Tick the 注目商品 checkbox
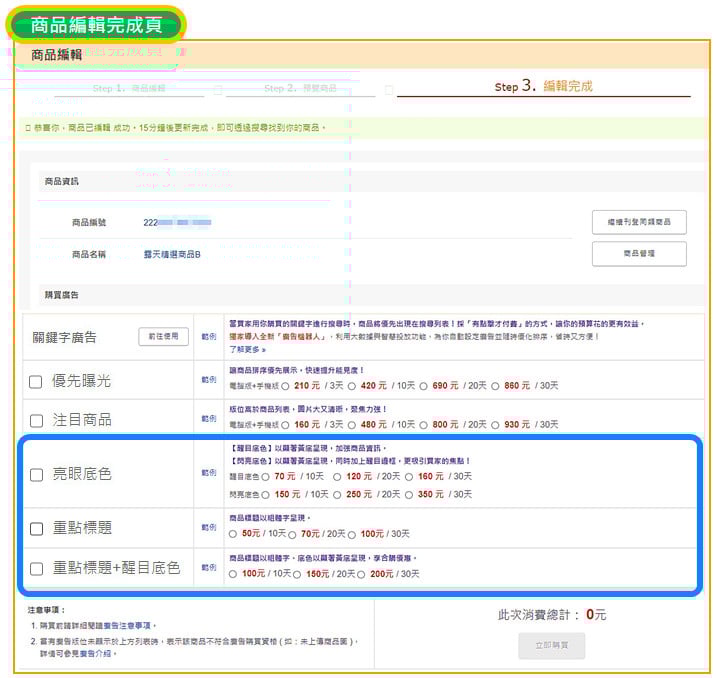The height and width of the screenshot is (678, 716). (36, 420)
